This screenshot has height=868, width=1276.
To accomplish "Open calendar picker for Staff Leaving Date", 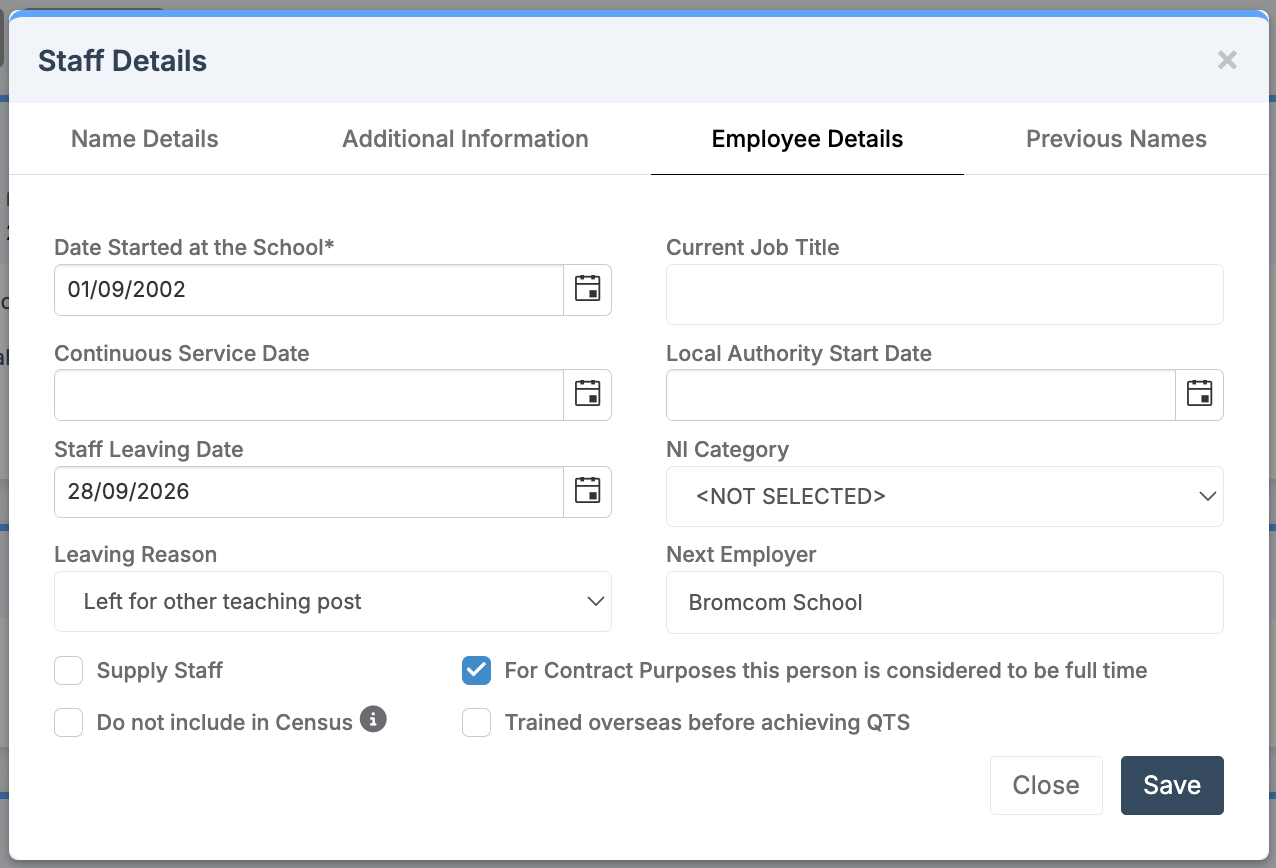I will (587, 492).
